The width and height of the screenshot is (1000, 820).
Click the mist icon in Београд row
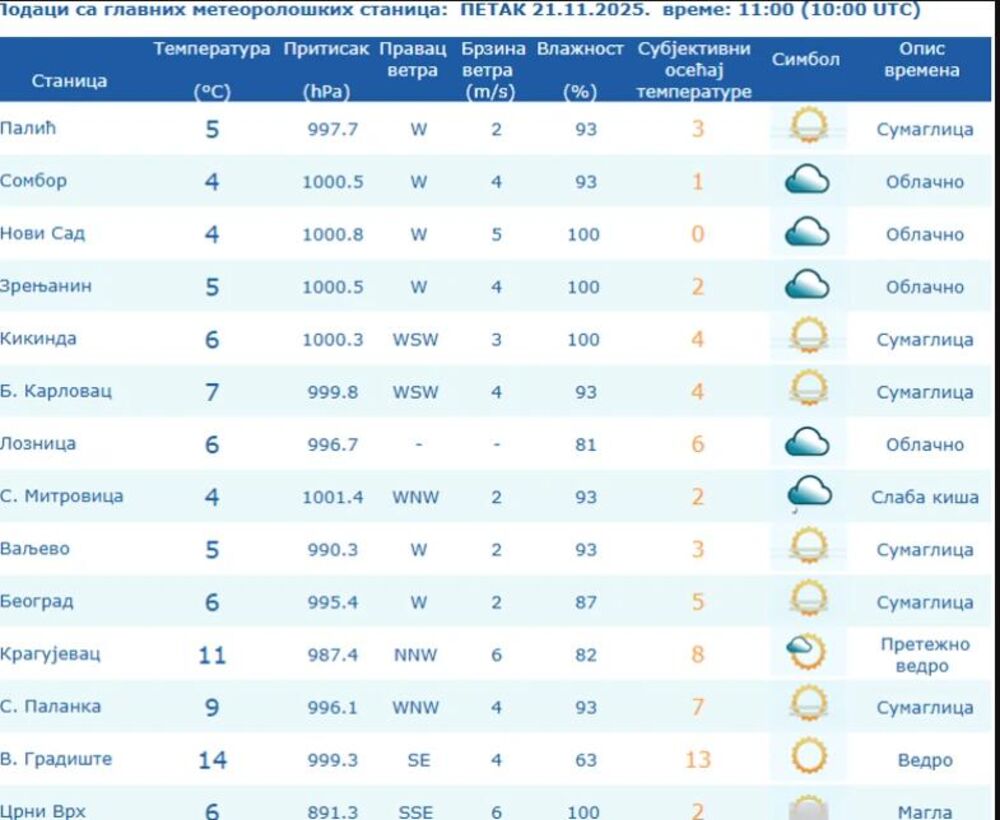[808, 601]
